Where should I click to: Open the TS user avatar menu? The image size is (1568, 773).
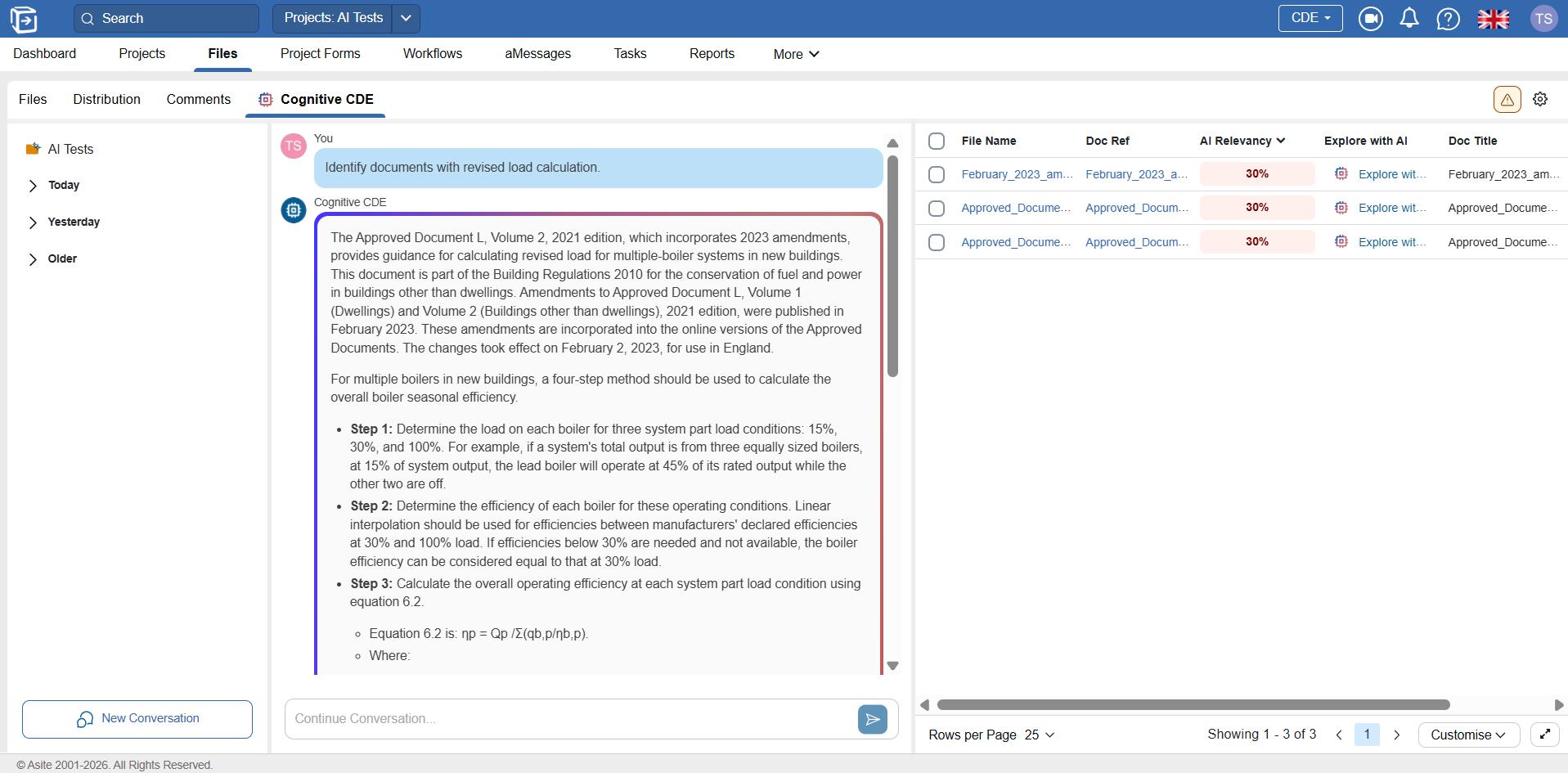click(x=1544, y=18)
